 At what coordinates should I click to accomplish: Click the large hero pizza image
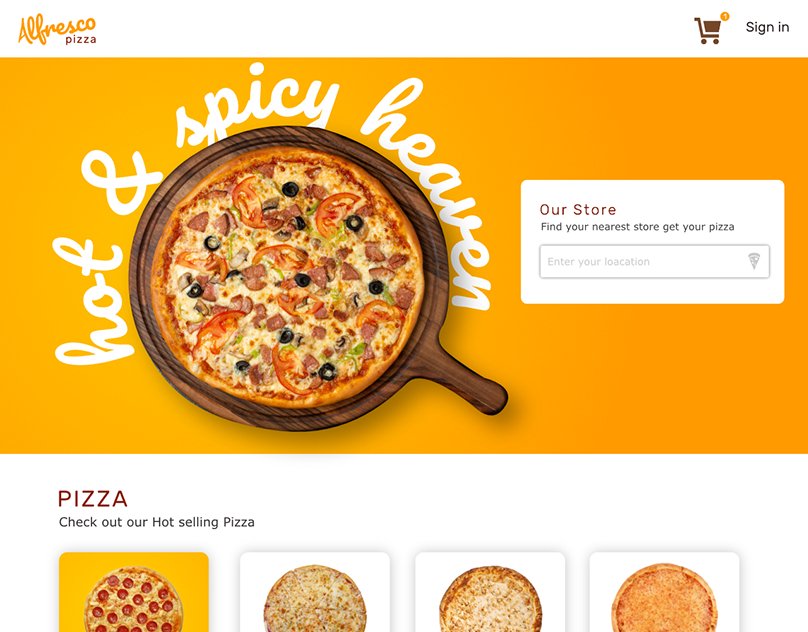(288, 277)
